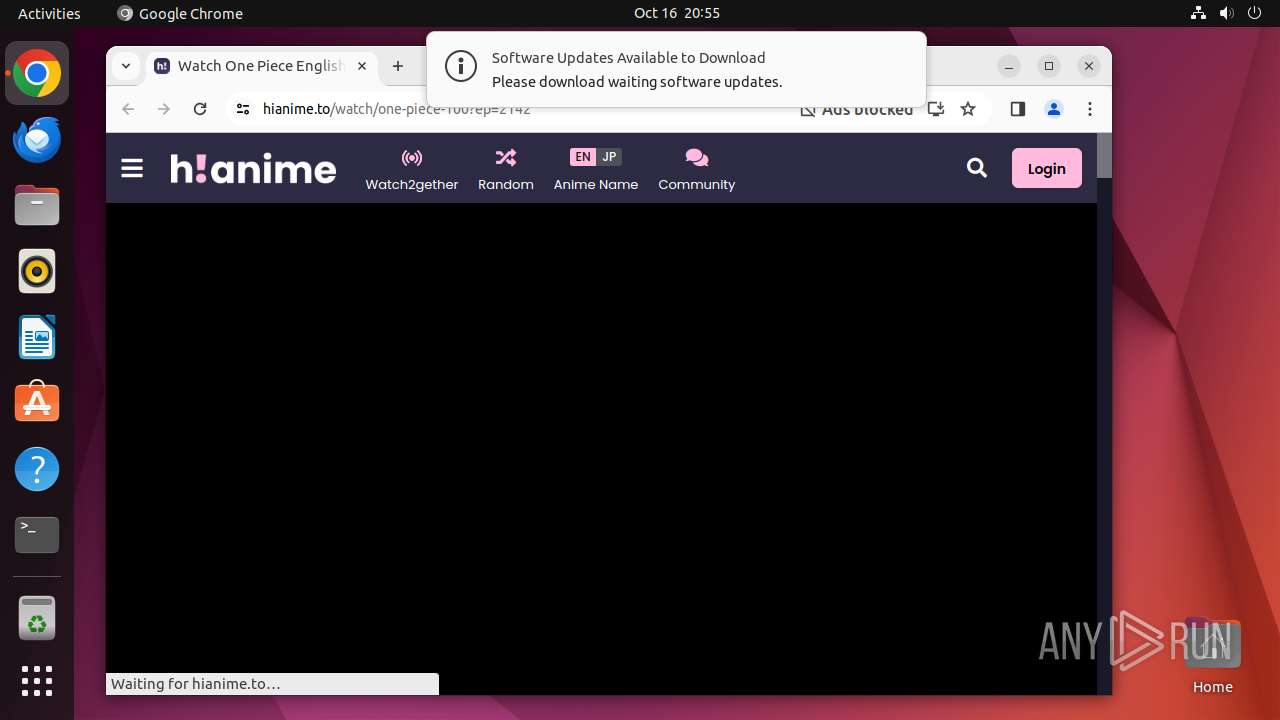1280x720 pixels.
Task: Open Trash from the dock
Action: pos(37,618)
